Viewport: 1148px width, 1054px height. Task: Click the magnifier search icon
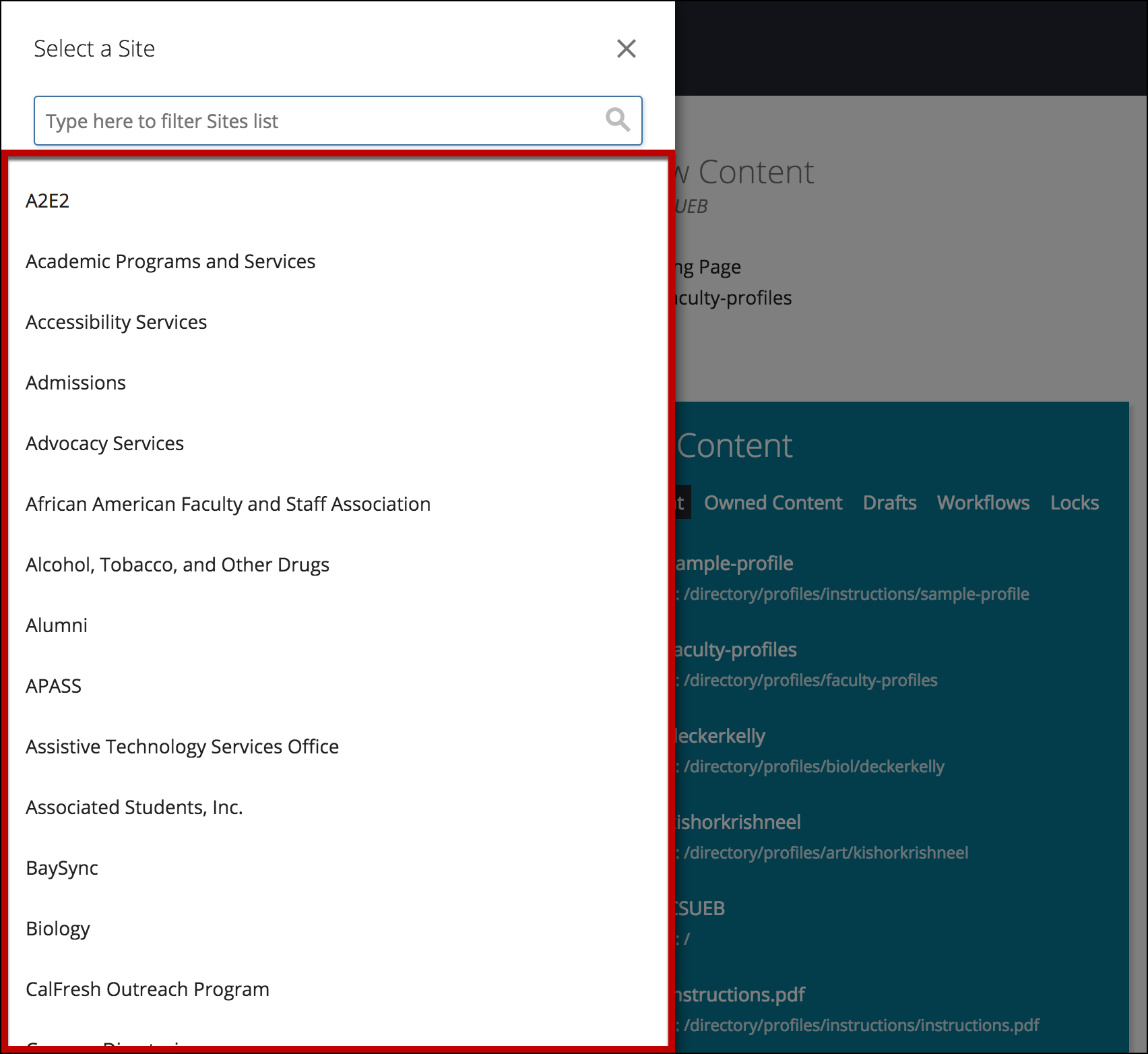point(618,120)
